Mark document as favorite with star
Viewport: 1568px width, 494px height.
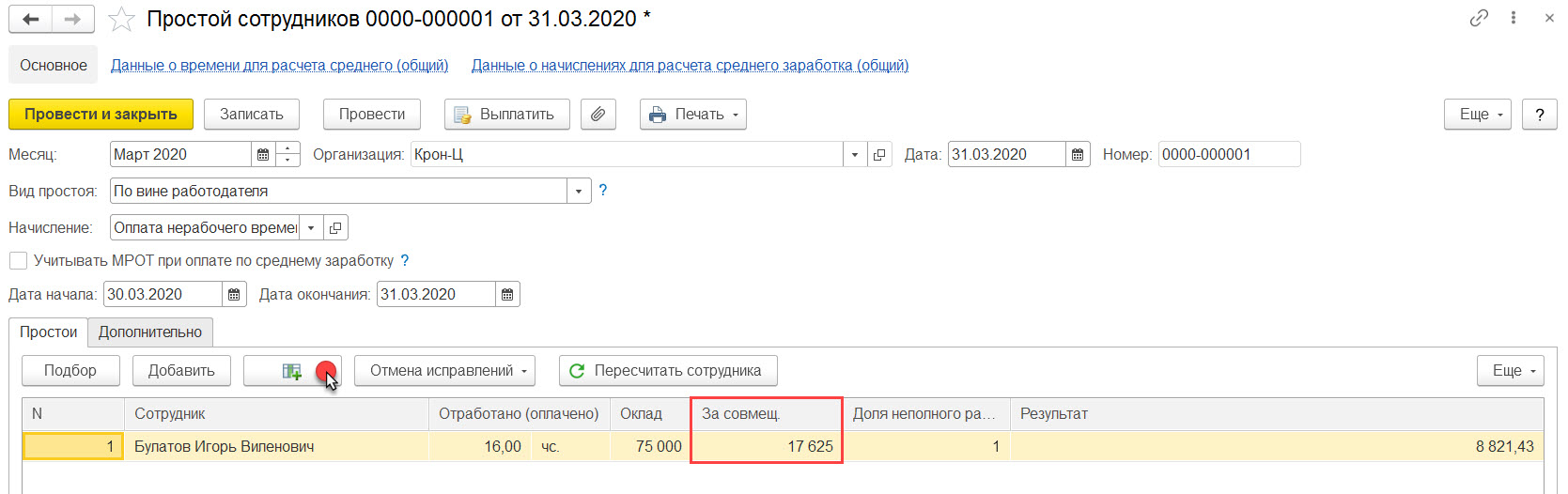121,19
